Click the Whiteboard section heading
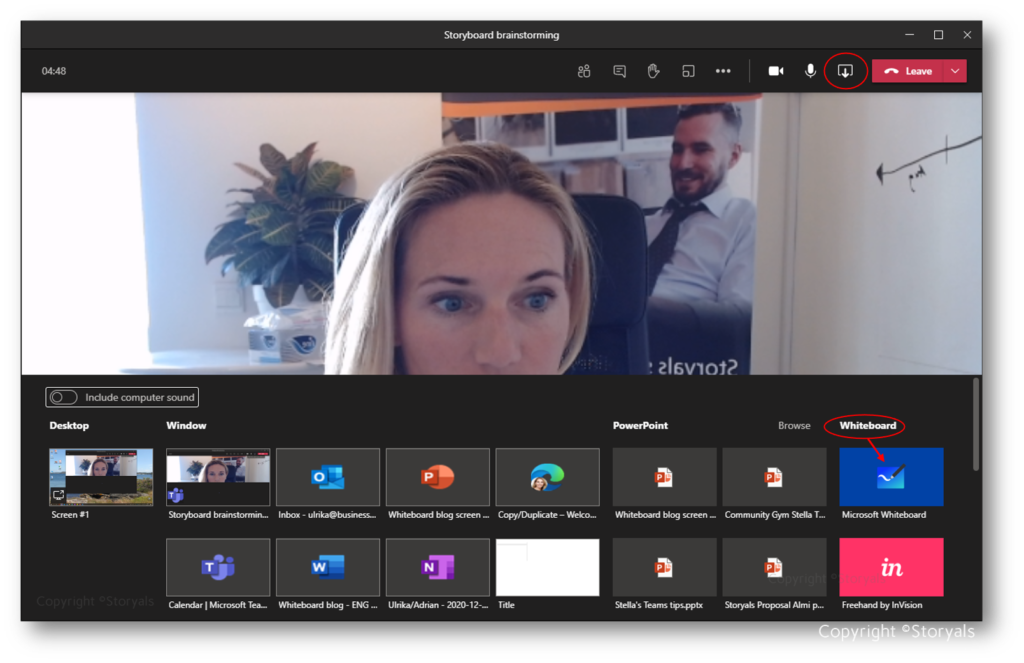 pos(867,425)
